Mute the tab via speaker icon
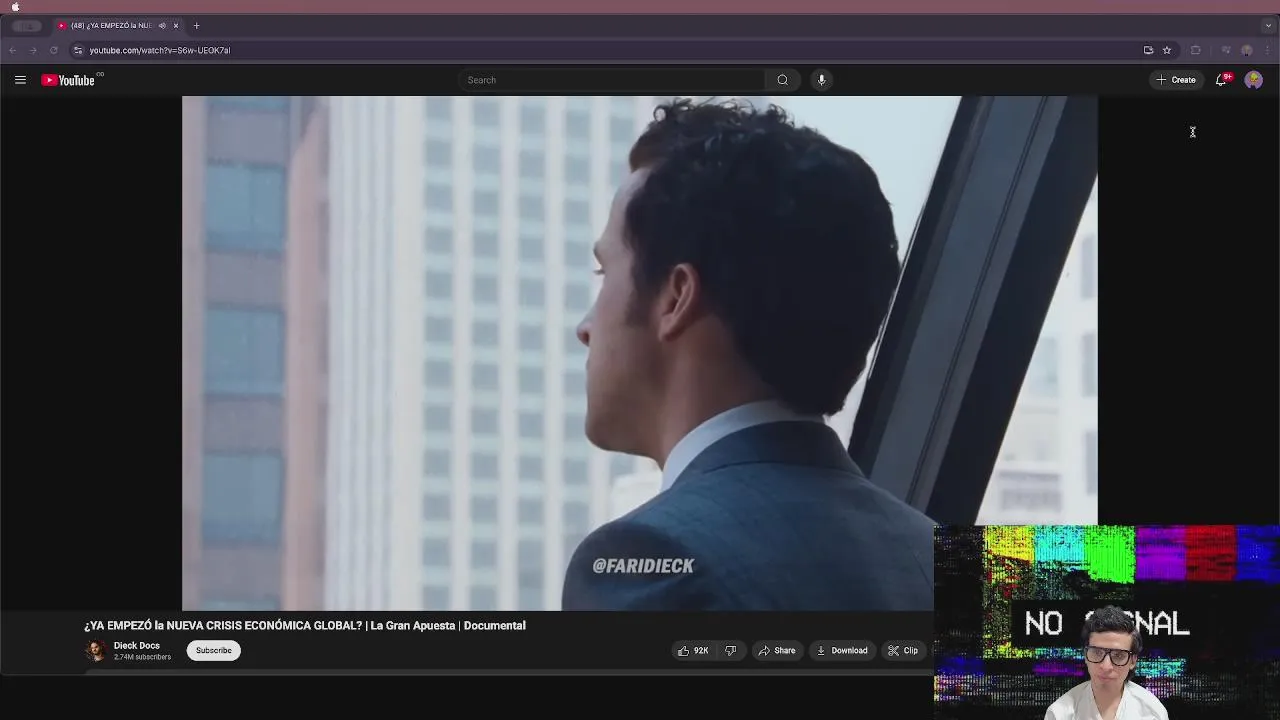The image size is (1280, 720). (x=162, y=26)
